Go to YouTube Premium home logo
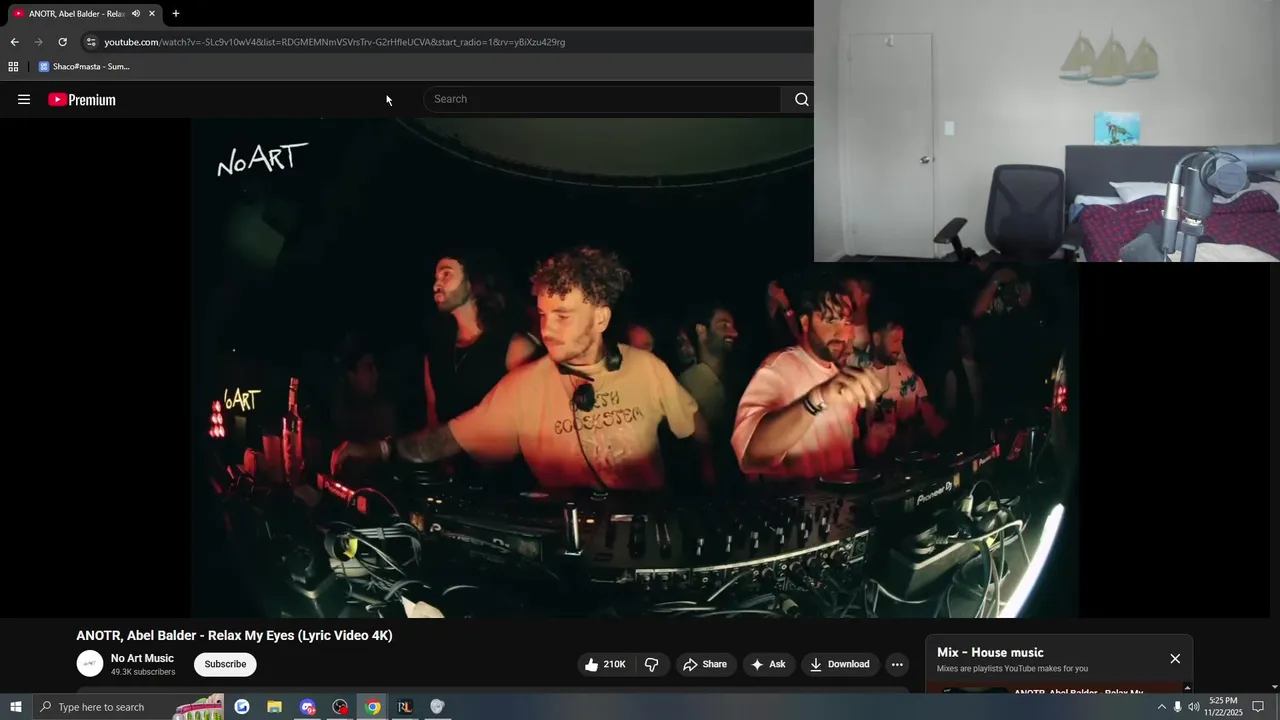 [82, 99]
